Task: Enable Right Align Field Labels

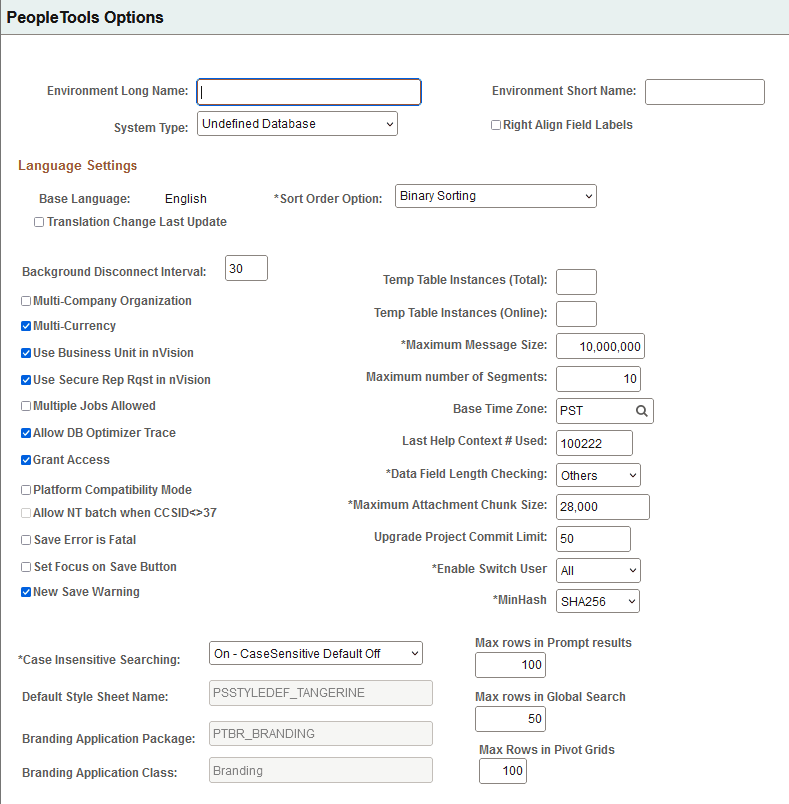Action: 496,124
